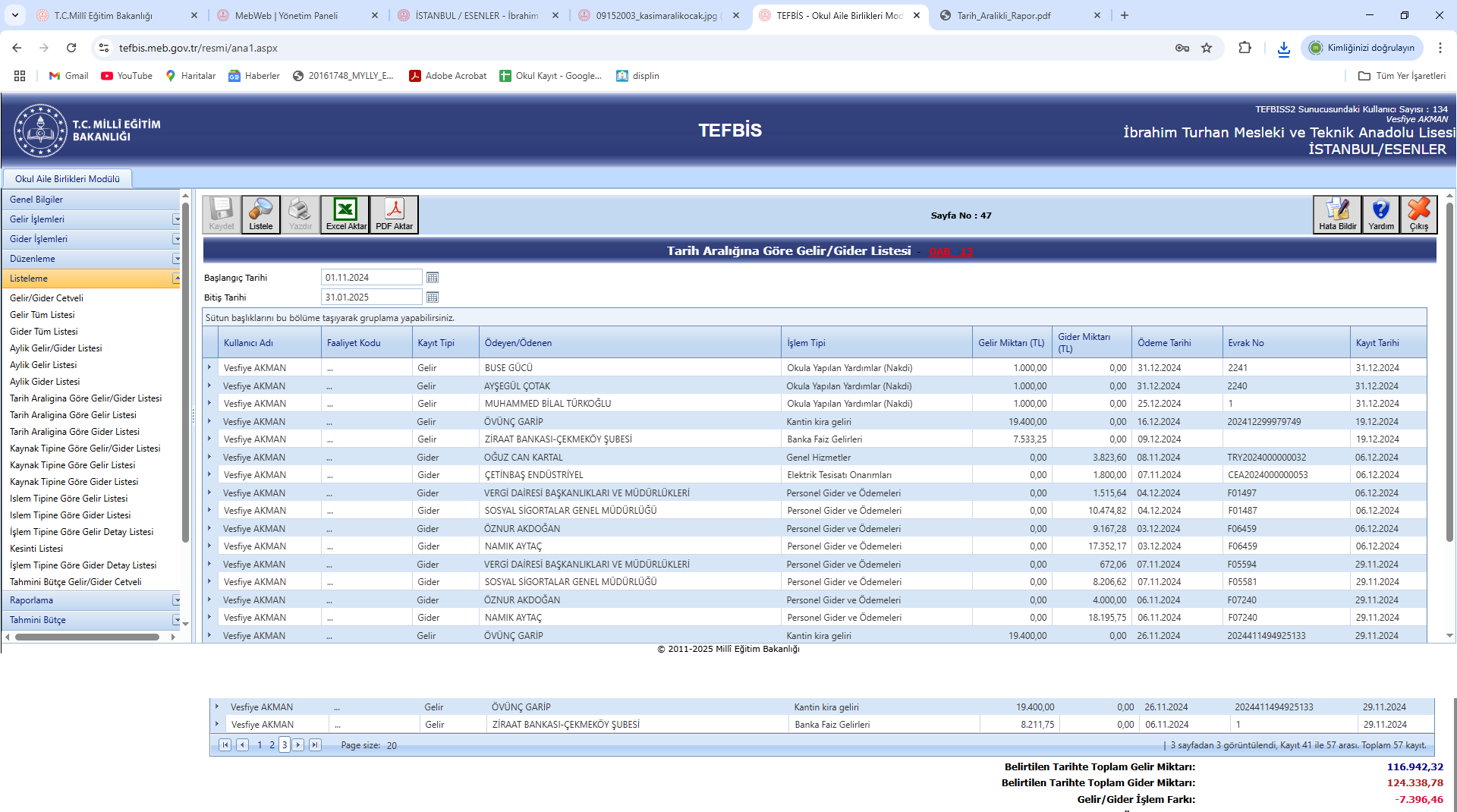Open the Hata Bildir error report icon
Screen dimensions: 1457x812
(1337, 215)
